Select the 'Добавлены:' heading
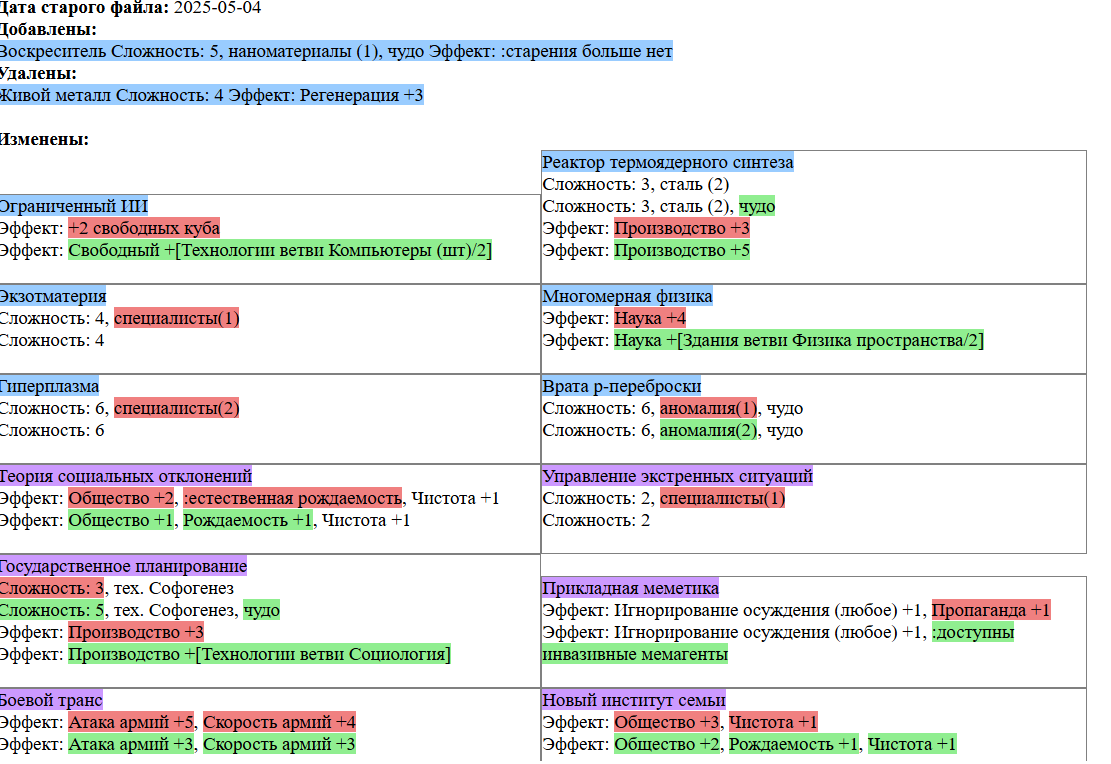The image size is (1111, 764). click(48, 30)
